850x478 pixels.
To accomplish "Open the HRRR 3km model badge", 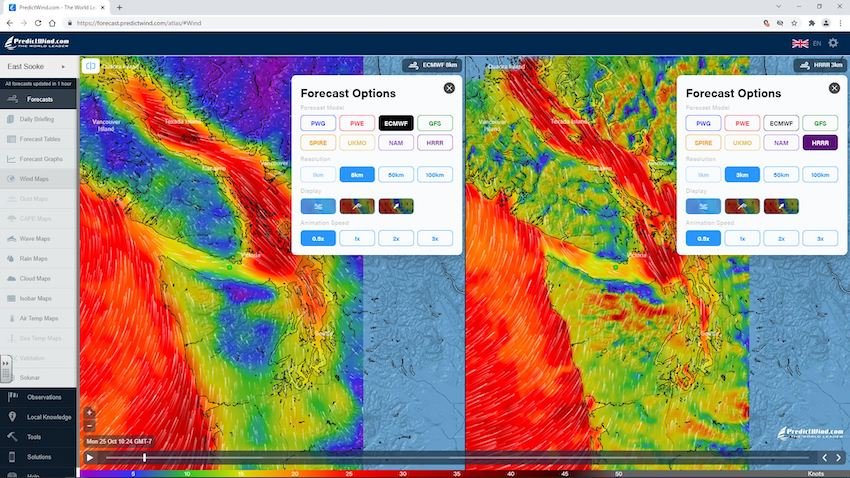I will pos(821,65).
